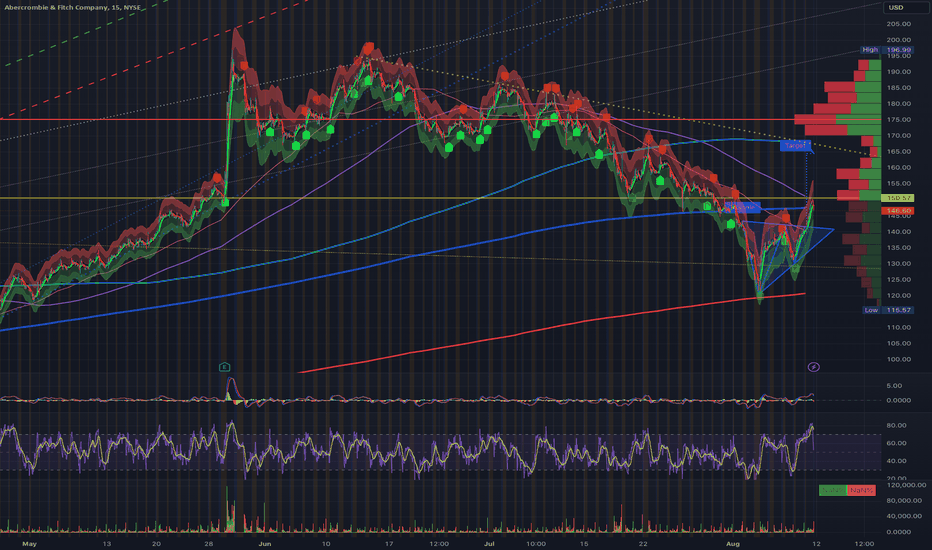Click the purple lightning bolt event icon
932x550 pixels.
pyautogui.click(x=813, y=367)
